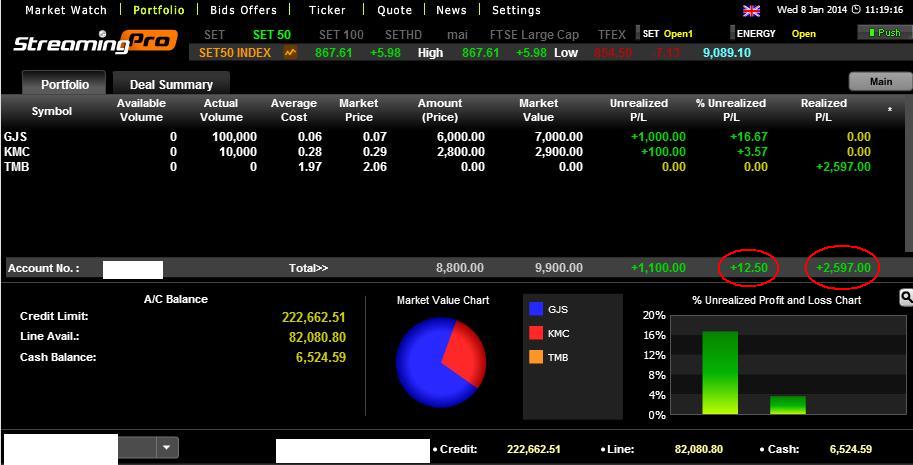The image size is (913, 465).
Task: Click the orange TMB legend swatch
Action: click(536, 357)
